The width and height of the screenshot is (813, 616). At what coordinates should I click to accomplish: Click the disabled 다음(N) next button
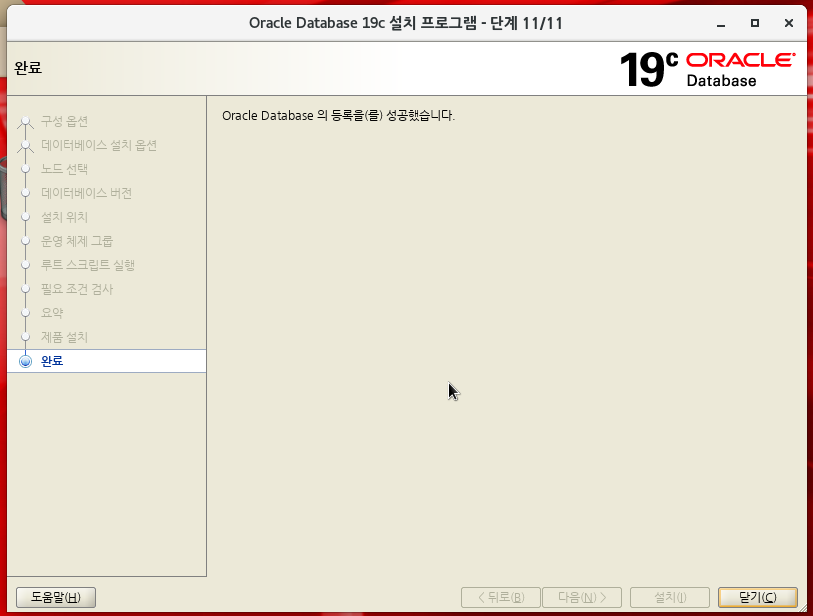(x=582, y=597)
